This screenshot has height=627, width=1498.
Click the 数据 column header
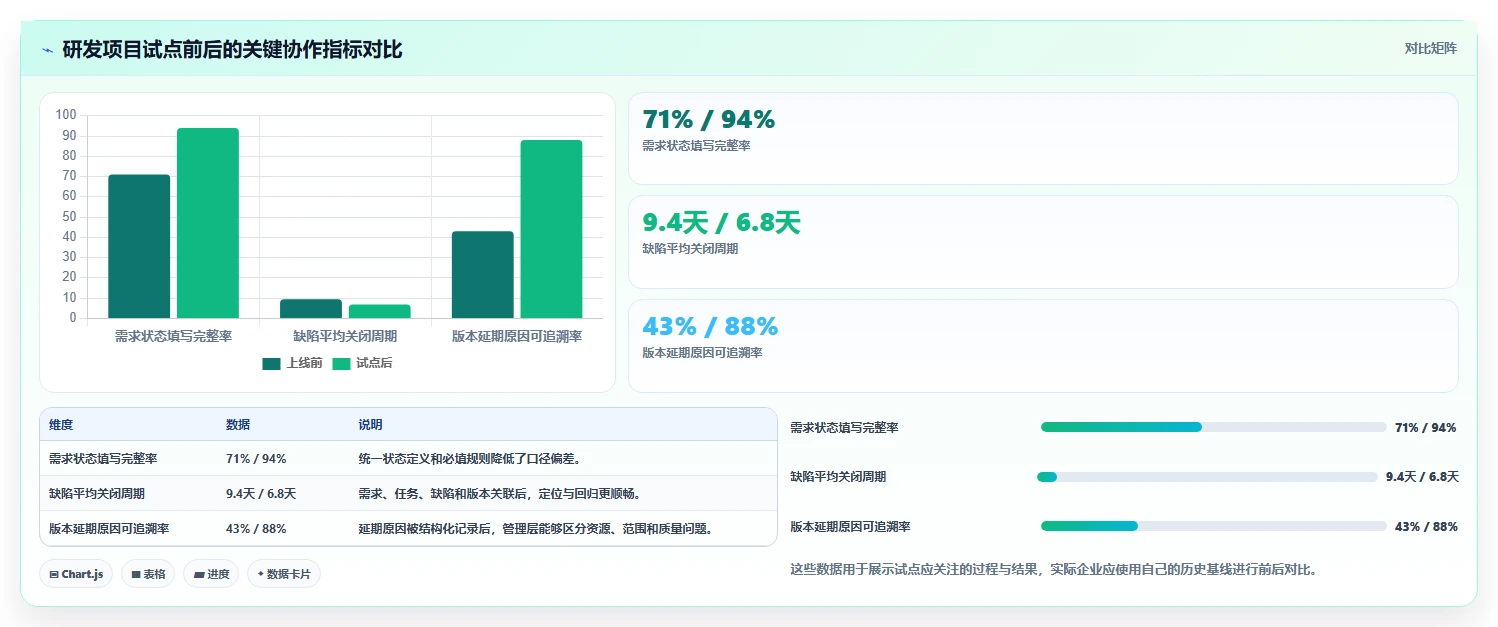pyautogui.click(x=238, y=425)
